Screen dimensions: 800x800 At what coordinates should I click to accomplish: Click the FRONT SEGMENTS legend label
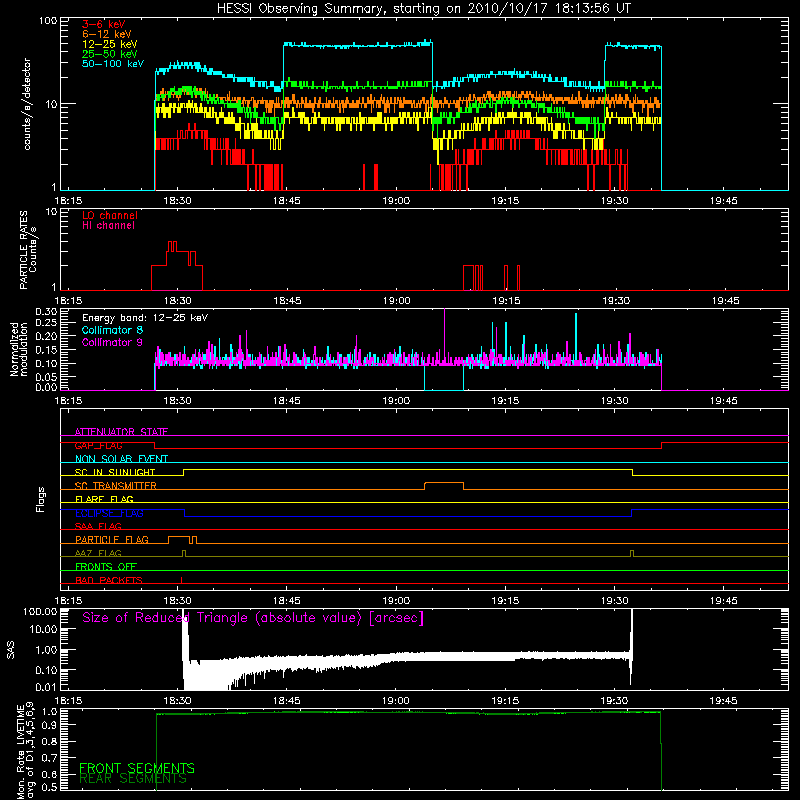[x=137, y=768]
